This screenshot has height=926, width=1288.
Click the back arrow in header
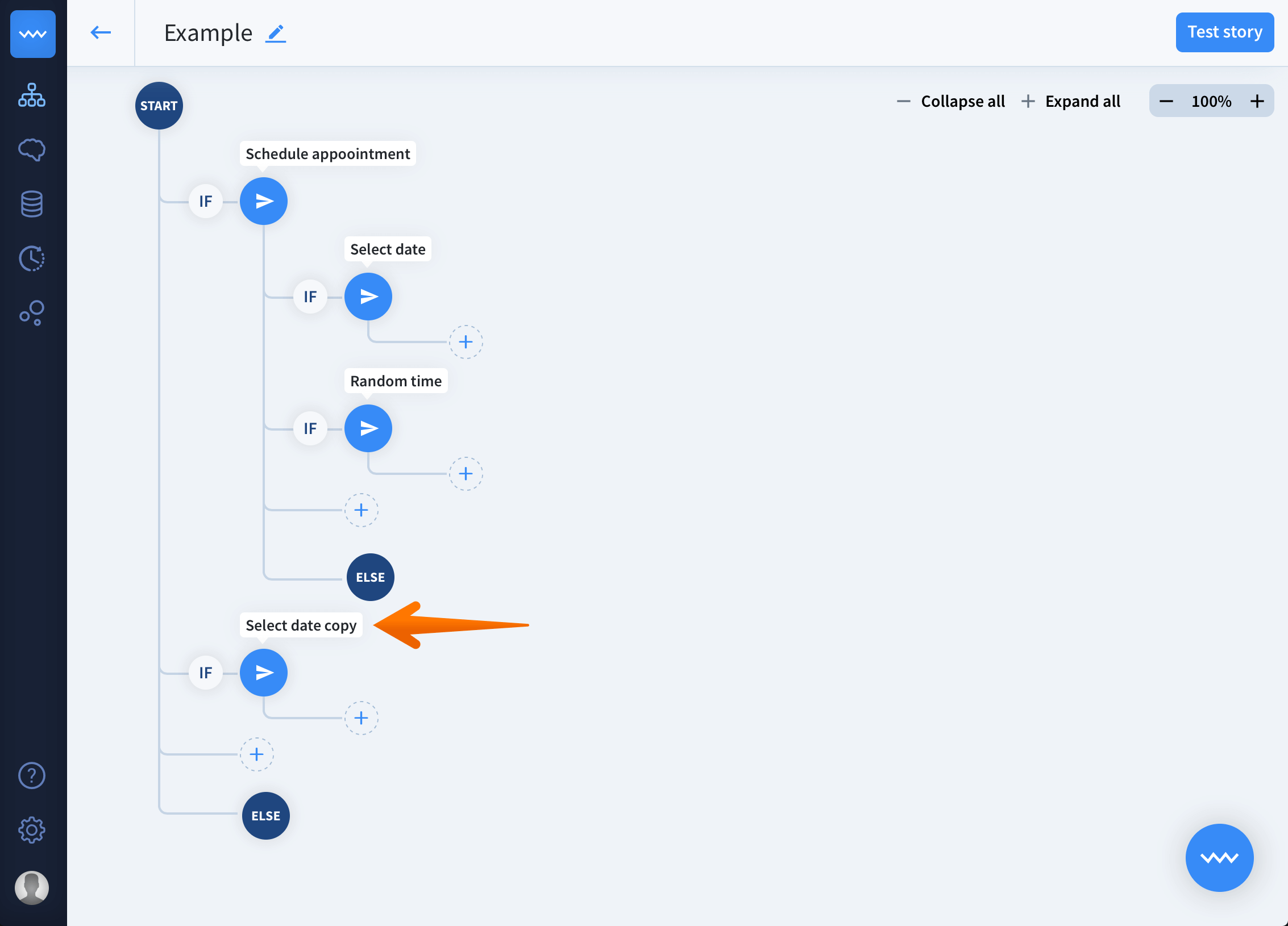101,32
